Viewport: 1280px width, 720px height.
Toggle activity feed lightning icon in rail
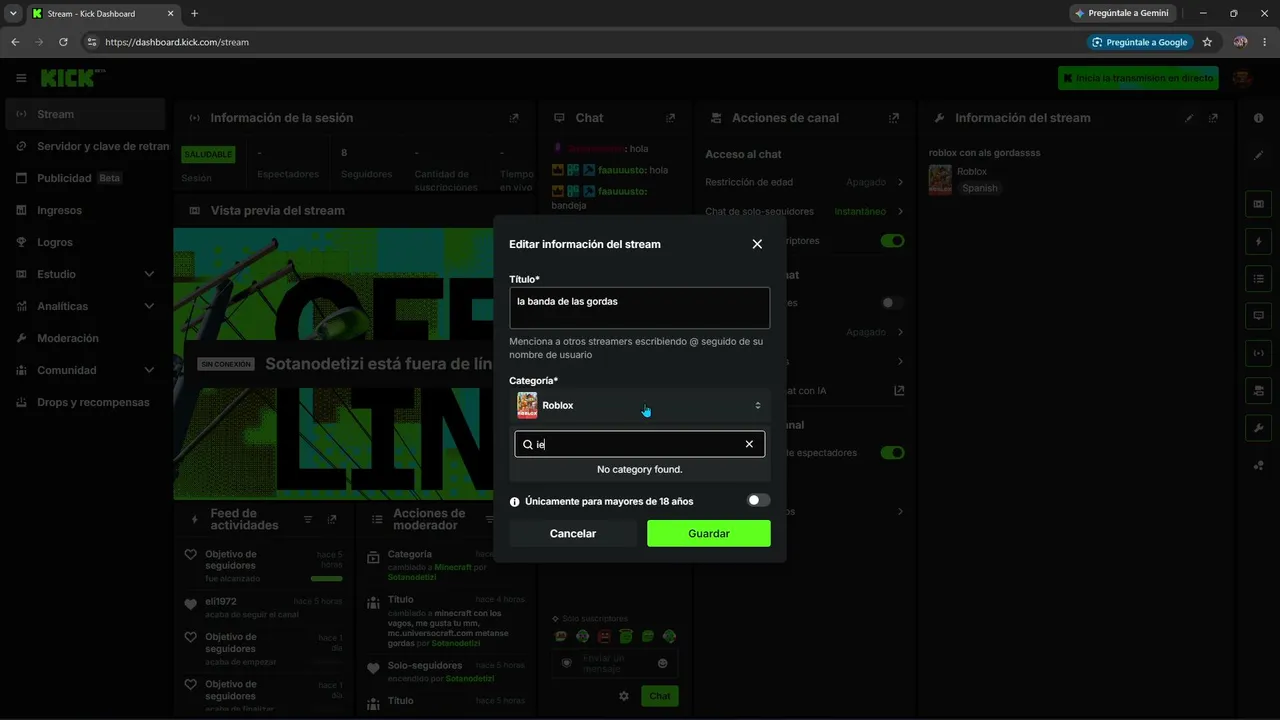tap(1258, 241)
